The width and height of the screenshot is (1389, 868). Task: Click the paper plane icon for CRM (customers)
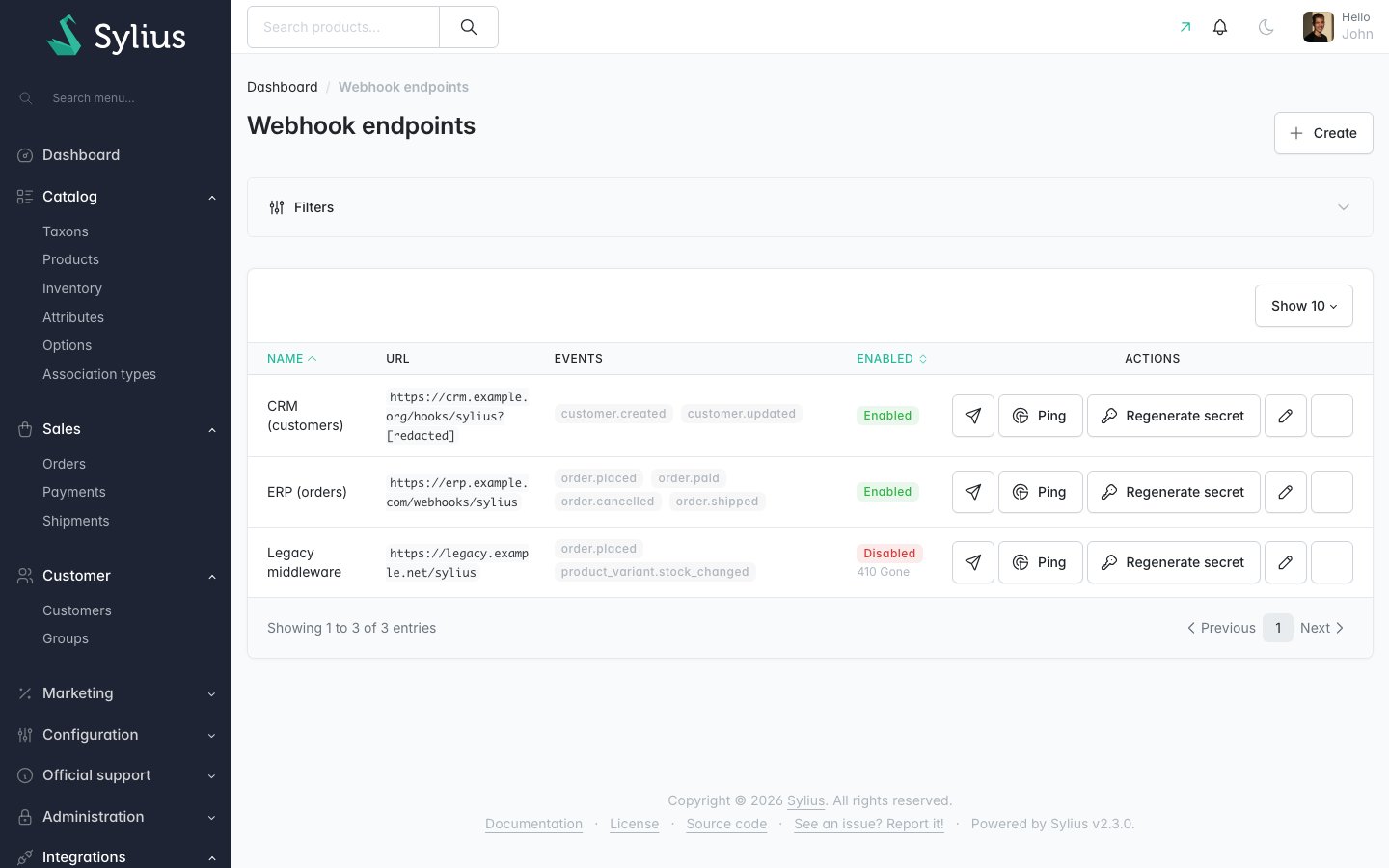point(973,416)
